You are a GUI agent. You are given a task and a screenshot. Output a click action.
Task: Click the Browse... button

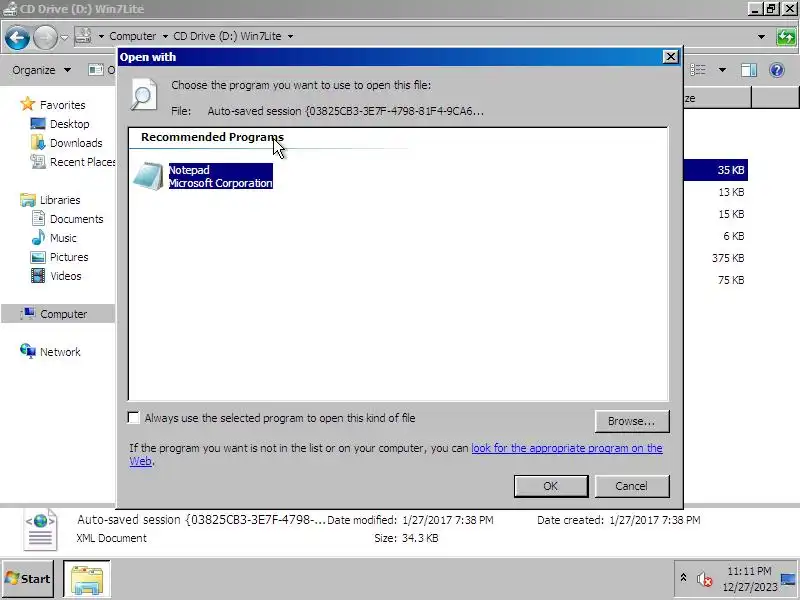point(632,421)
